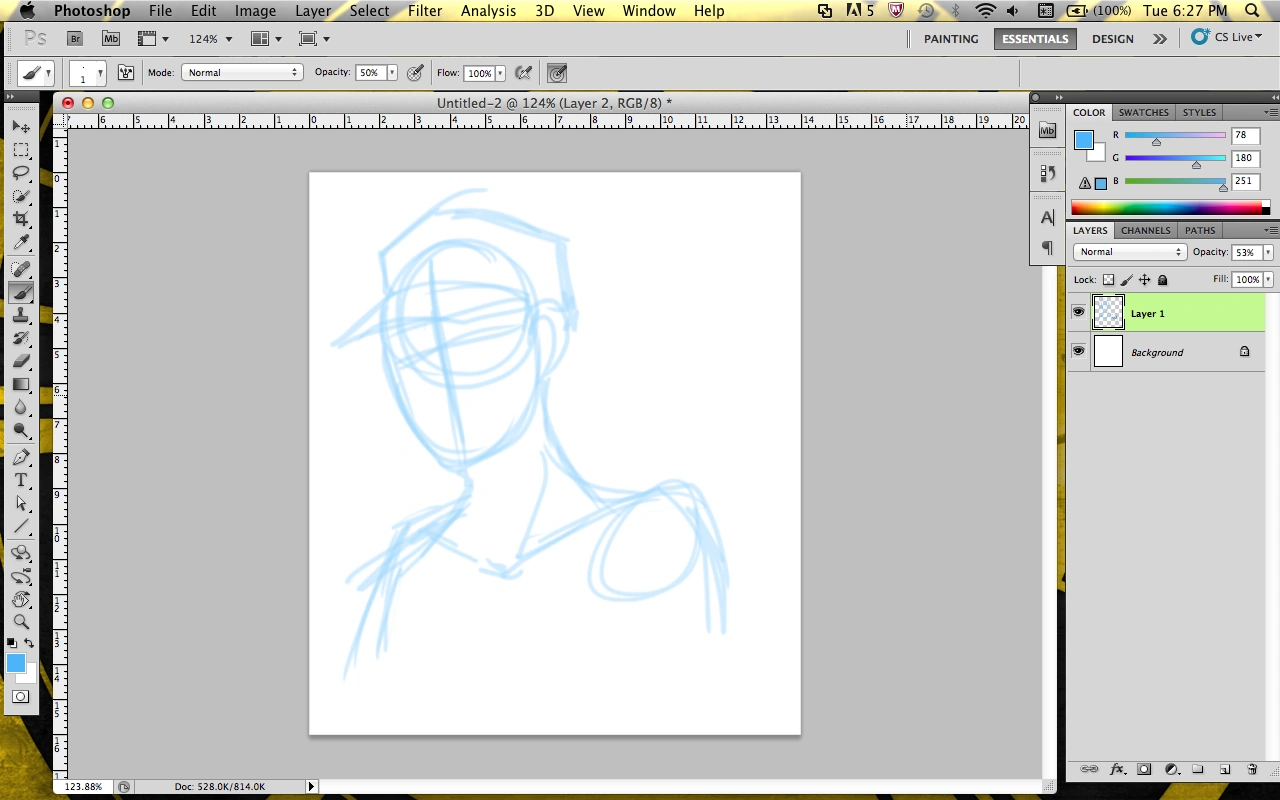Enable airbrush mode in options bar
The width and height of the screenshot is (1280, 800).
click(x=522, y=73)
